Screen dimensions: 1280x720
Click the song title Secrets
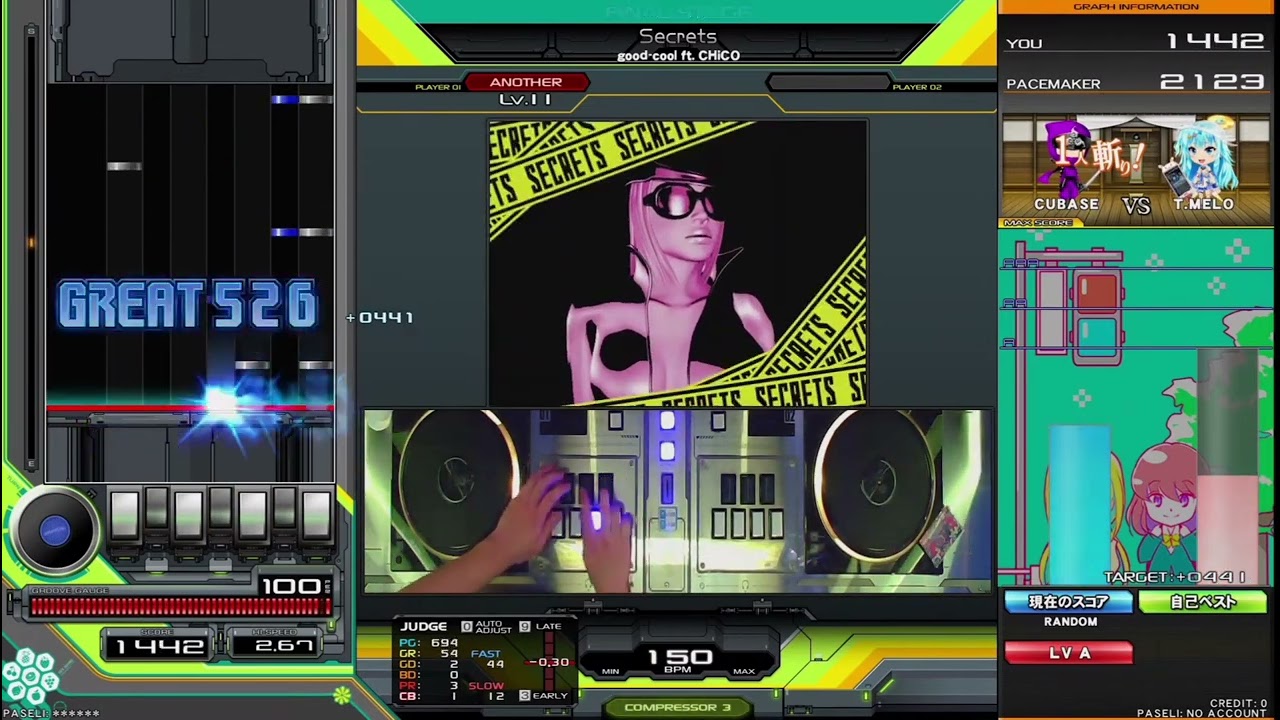tap(678, 37)
